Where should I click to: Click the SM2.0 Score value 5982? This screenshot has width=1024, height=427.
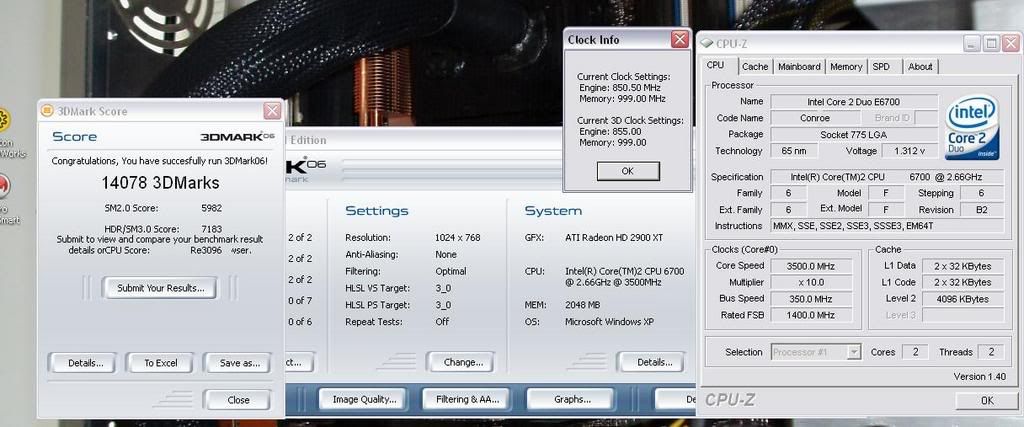(x=213, y=208)
